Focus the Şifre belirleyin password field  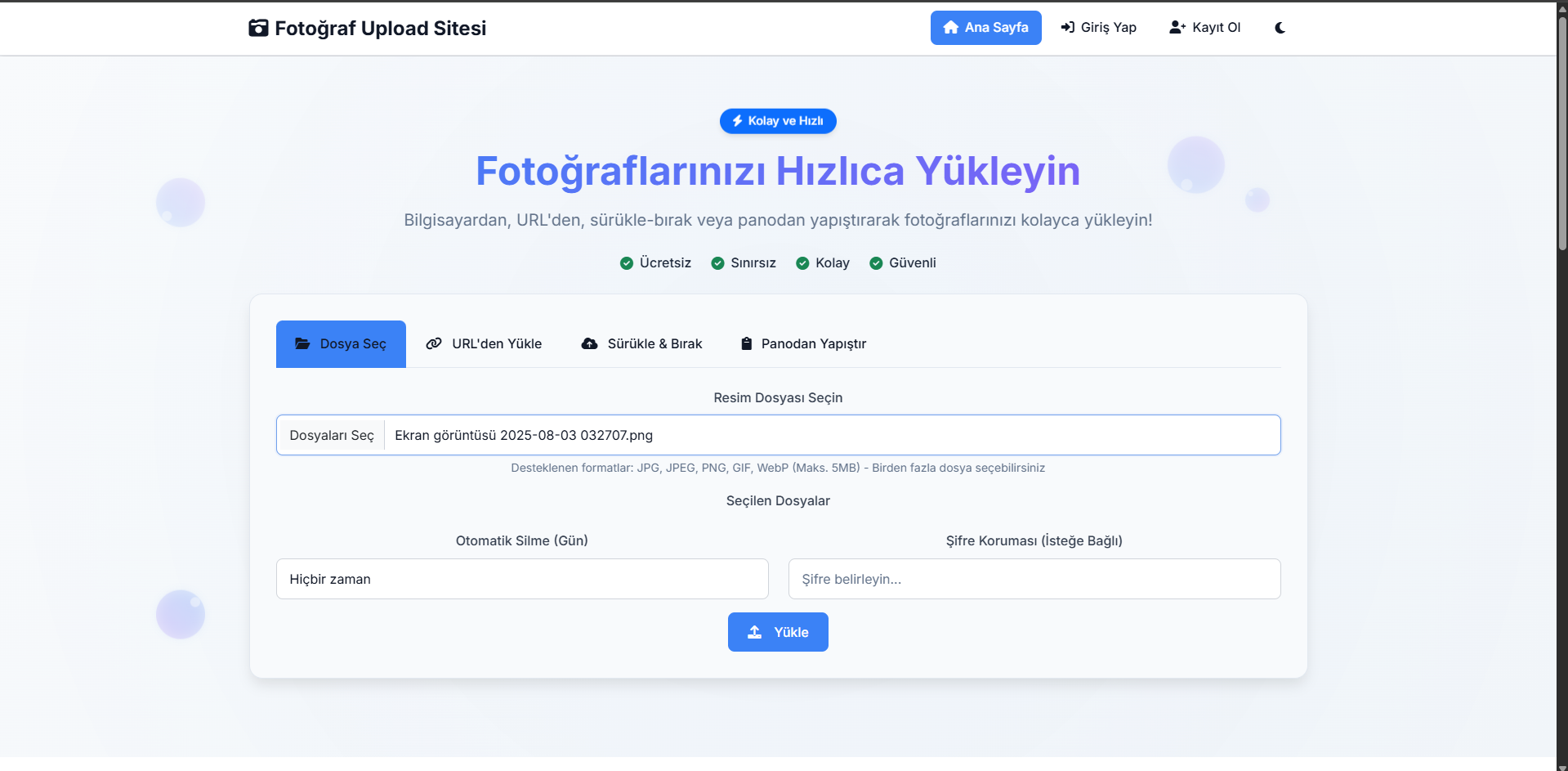pyautogui.click(x=1034, y=579)
